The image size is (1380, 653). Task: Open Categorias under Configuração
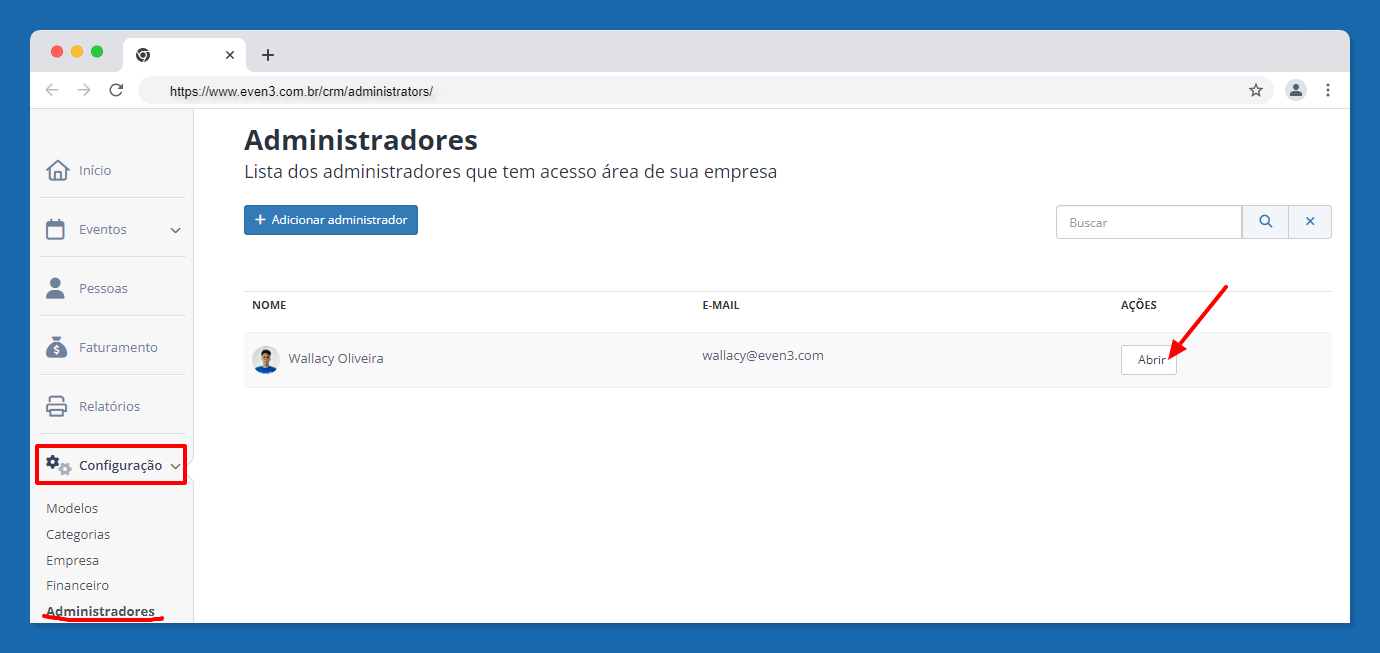pyautogui.click(x=78, y=534)
